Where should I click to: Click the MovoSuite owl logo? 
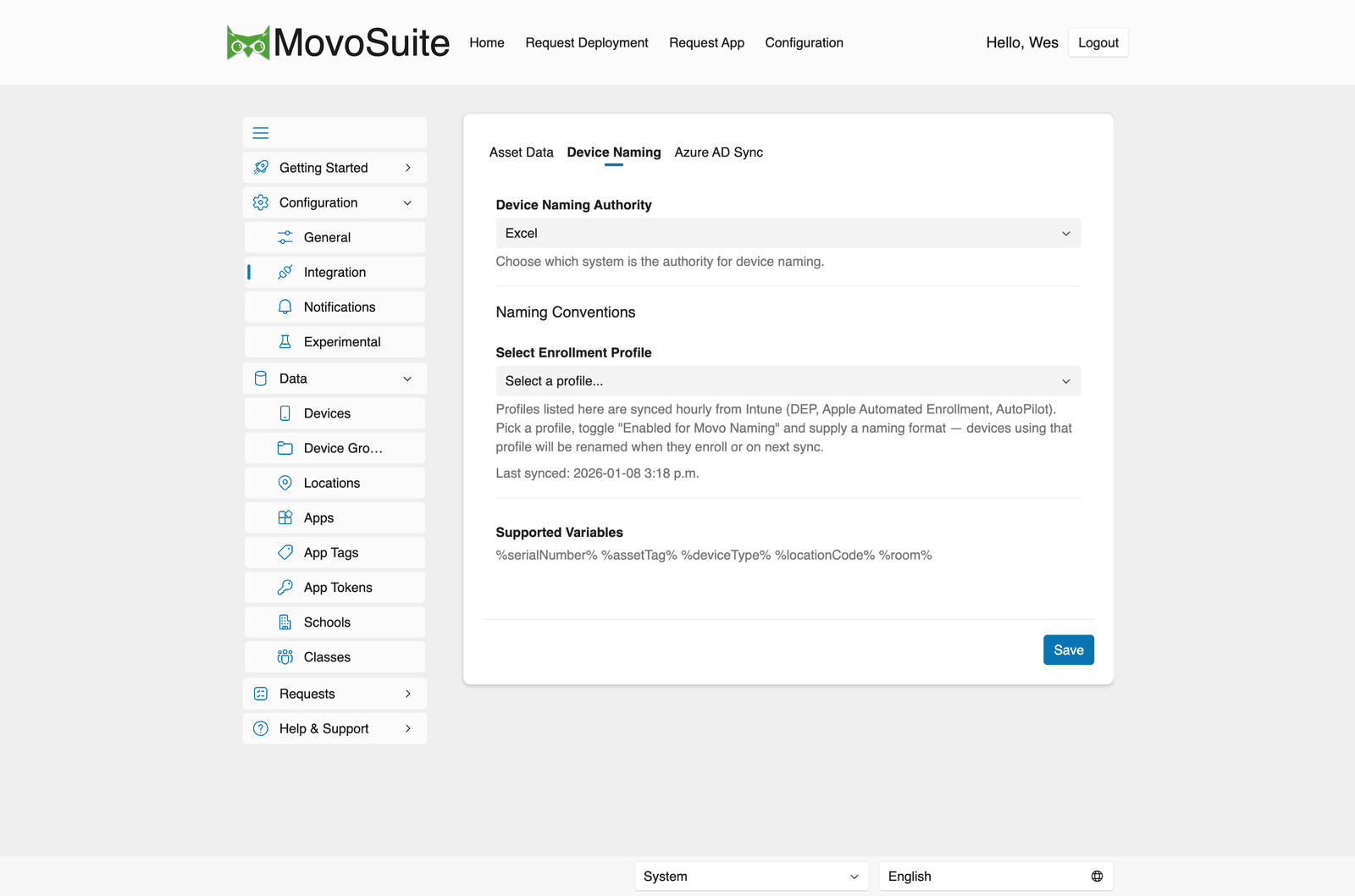pos(248,42)
